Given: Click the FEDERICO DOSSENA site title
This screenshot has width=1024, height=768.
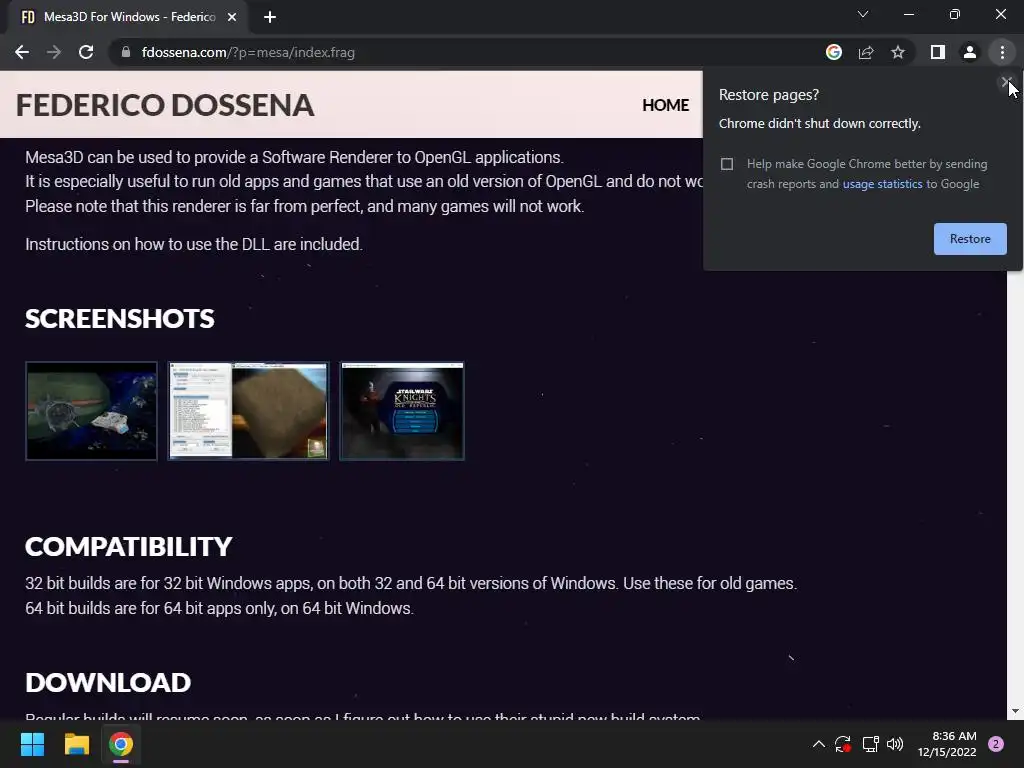Looking at the screenshot, I should click(165, 105).
